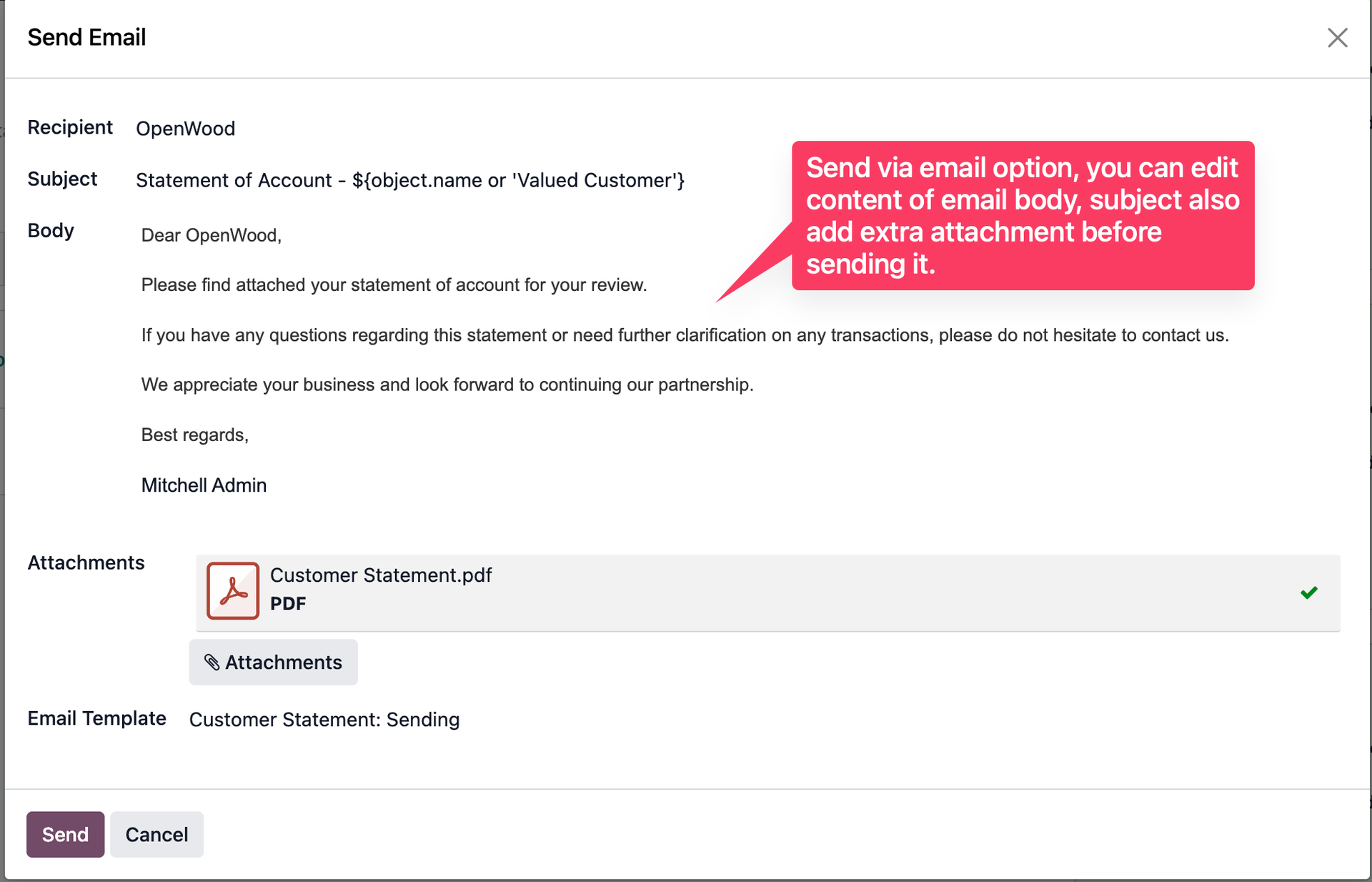The height and width of the screenshot is (882, 1372).
Task: Click the recipient name OpenWood
Action: click(185, 129)
